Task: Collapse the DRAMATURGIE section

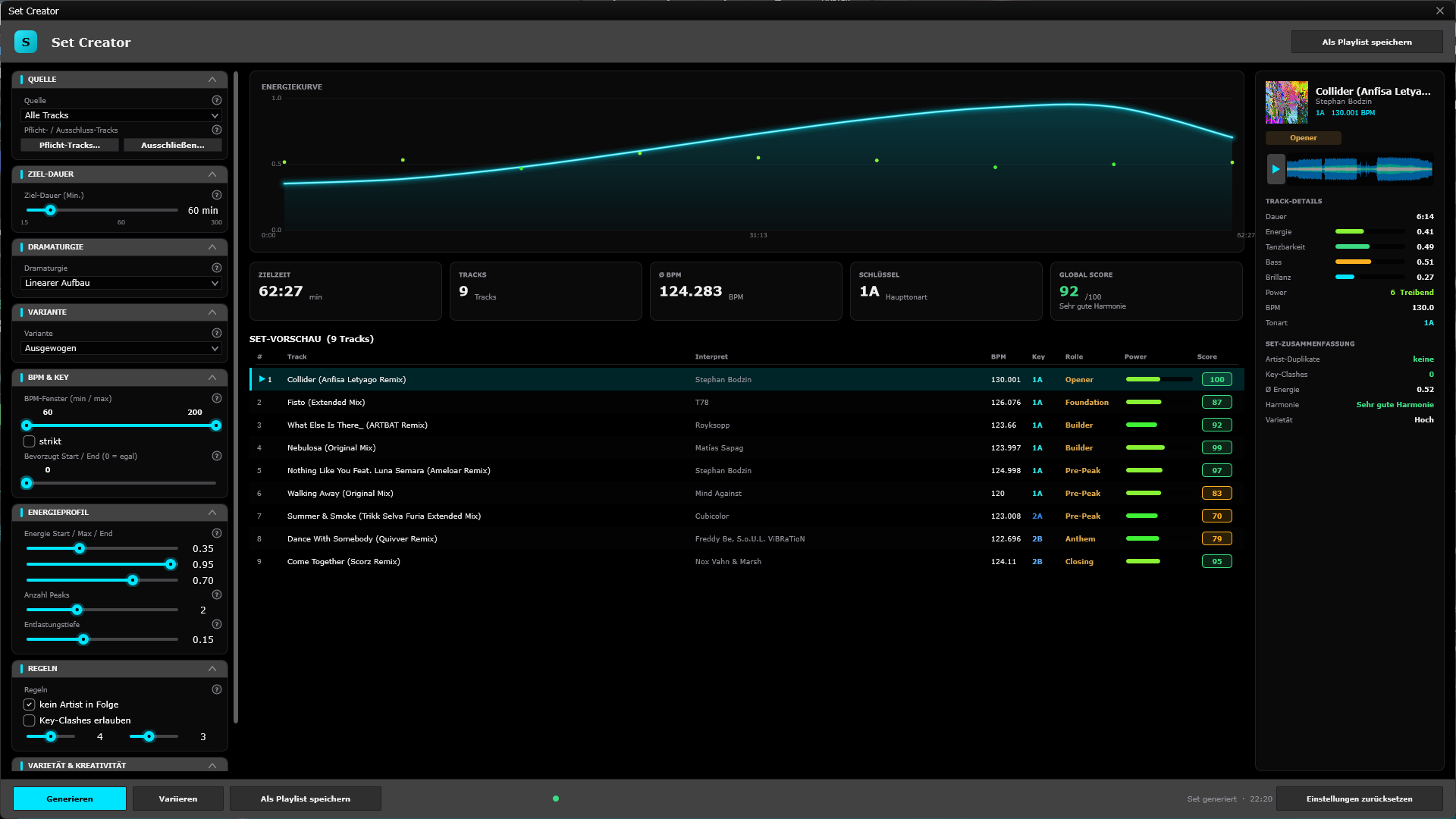Action: point(212,247)
